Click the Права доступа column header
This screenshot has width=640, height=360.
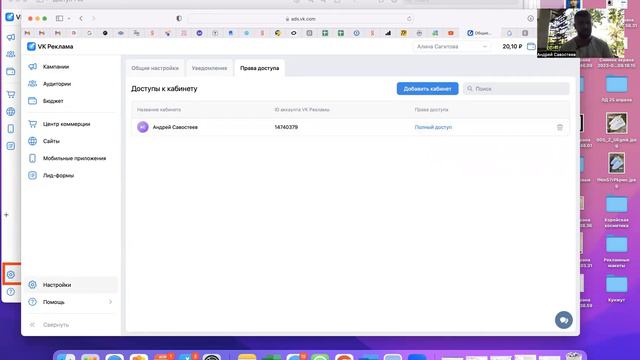(x=431, y=110)
